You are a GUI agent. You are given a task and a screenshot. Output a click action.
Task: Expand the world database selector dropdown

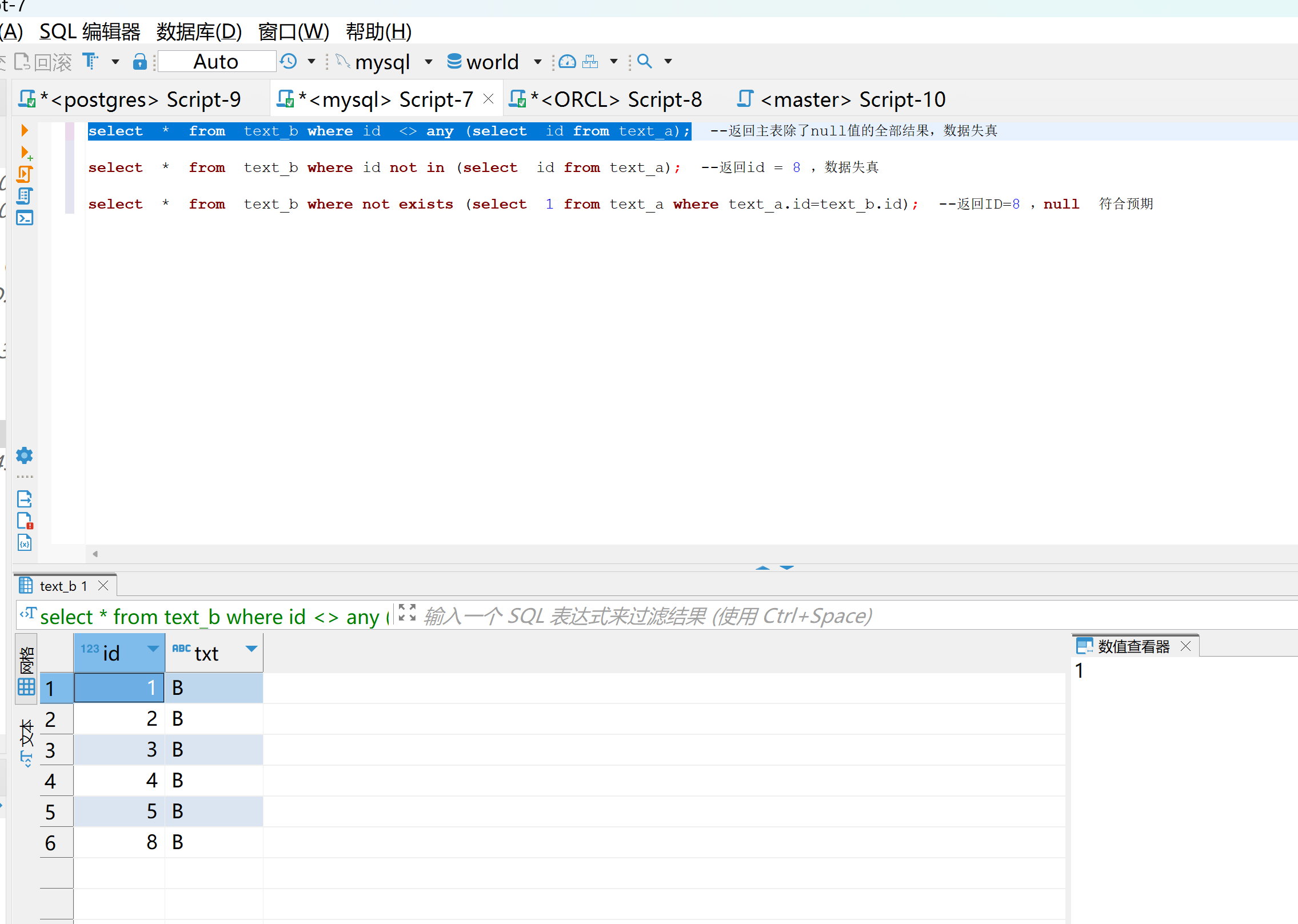(537, 61)
